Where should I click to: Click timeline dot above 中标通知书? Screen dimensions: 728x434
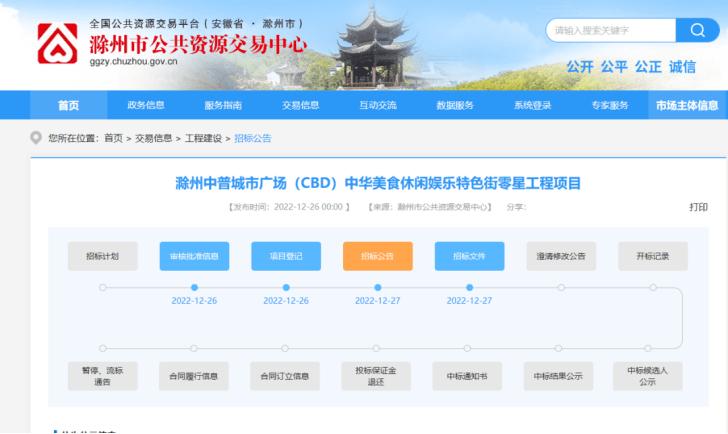tap(467, 348)
